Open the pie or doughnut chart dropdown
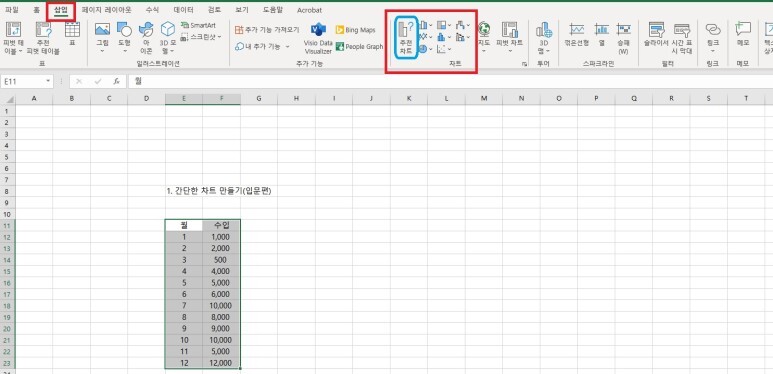Viewport: 773px width, 374px height. point(425,49)
